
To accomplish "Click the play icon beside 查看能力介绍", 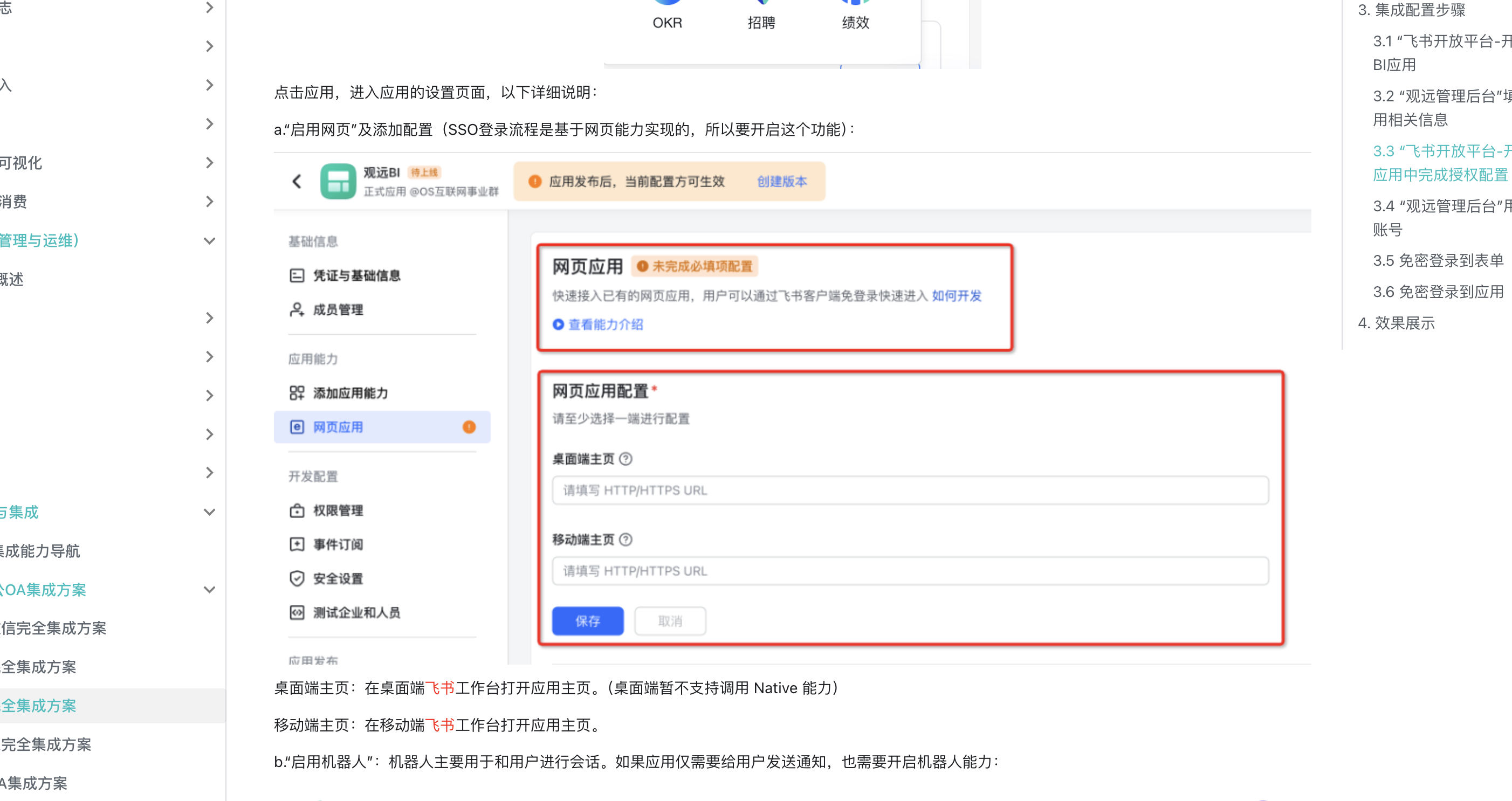I will [558, 324].
